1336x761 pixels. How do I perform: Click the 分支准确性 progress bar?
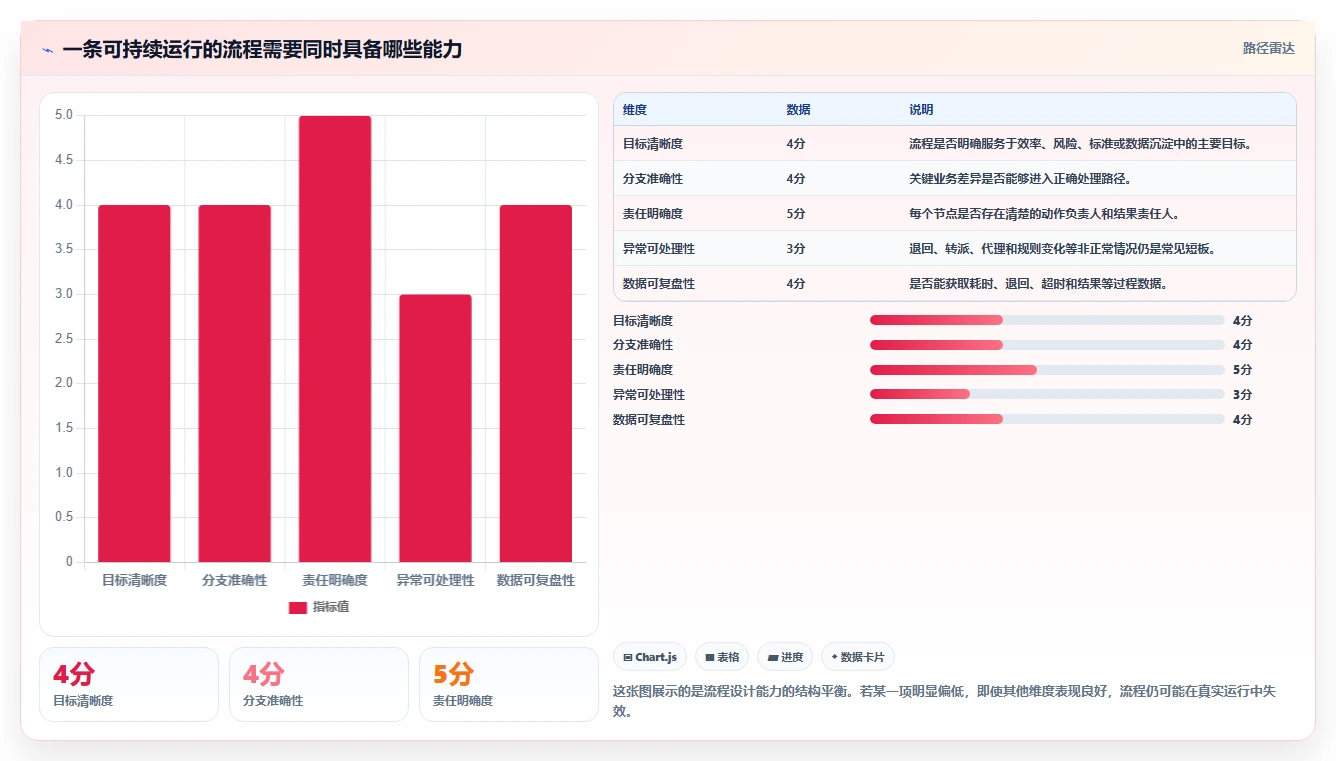point(1047,345)
